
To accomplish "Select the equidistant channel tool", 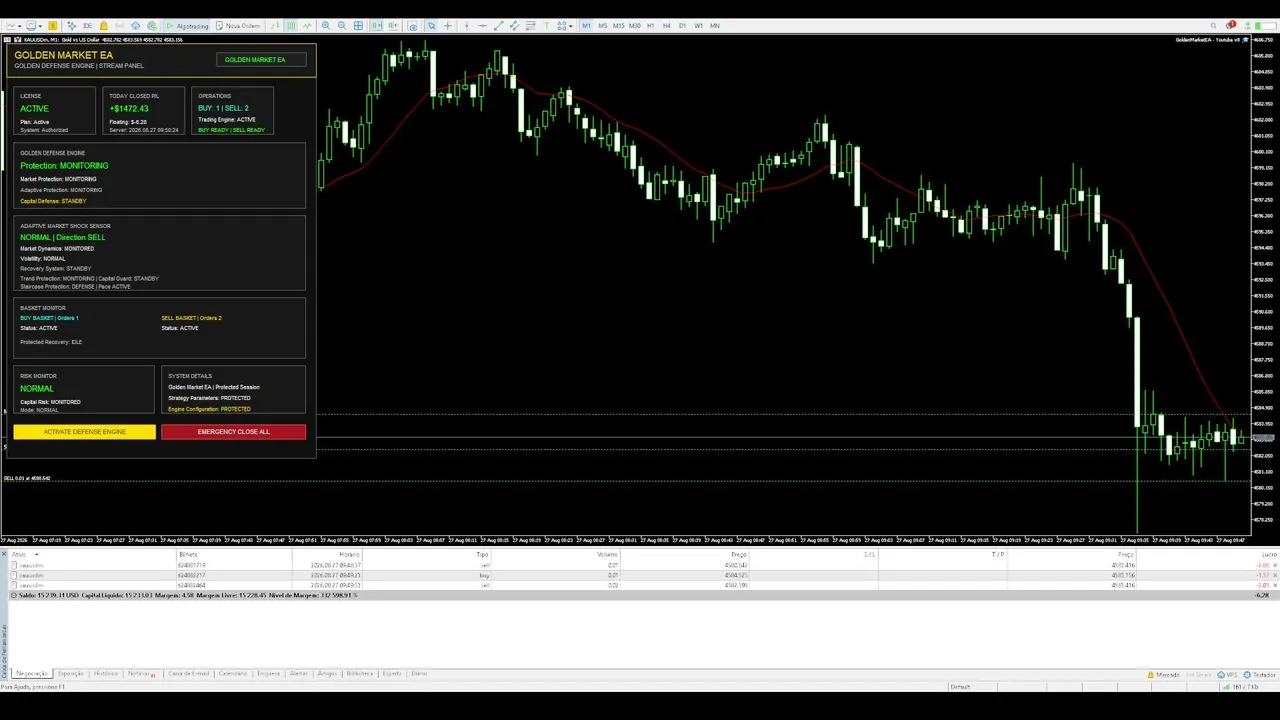I will pyautogui.click(x=514, y=26).
